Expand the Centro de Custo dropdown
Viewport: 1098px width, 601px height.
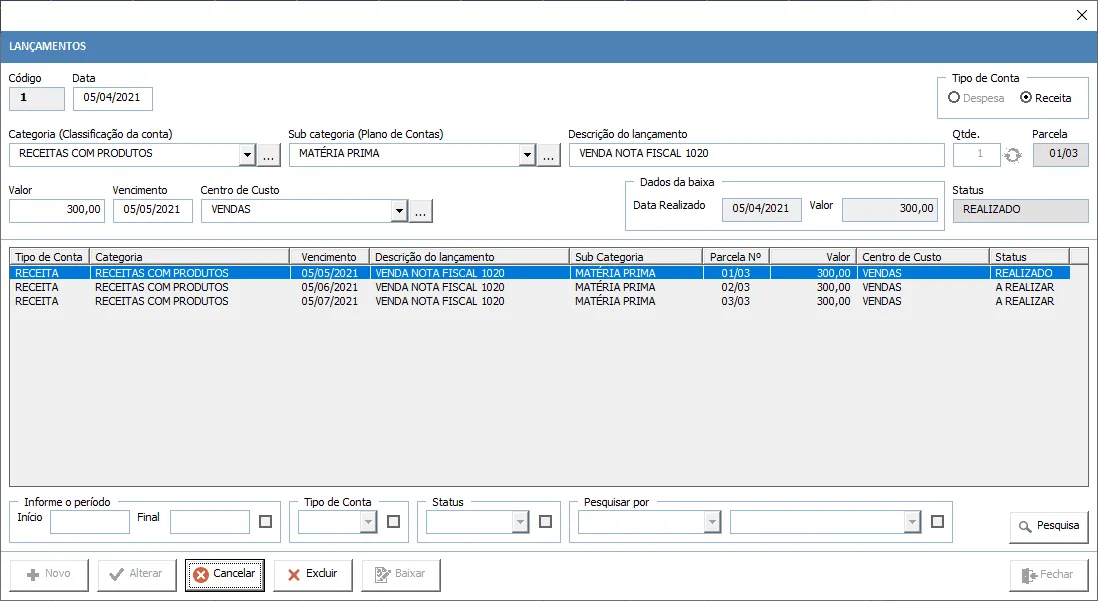pyautogui.click(x=399, y=210)
